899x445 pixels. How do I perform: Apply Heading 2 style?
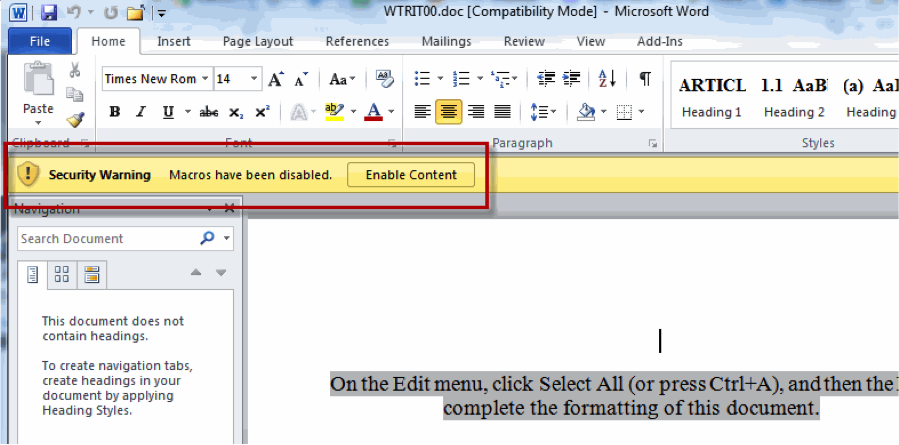(794, 98)
